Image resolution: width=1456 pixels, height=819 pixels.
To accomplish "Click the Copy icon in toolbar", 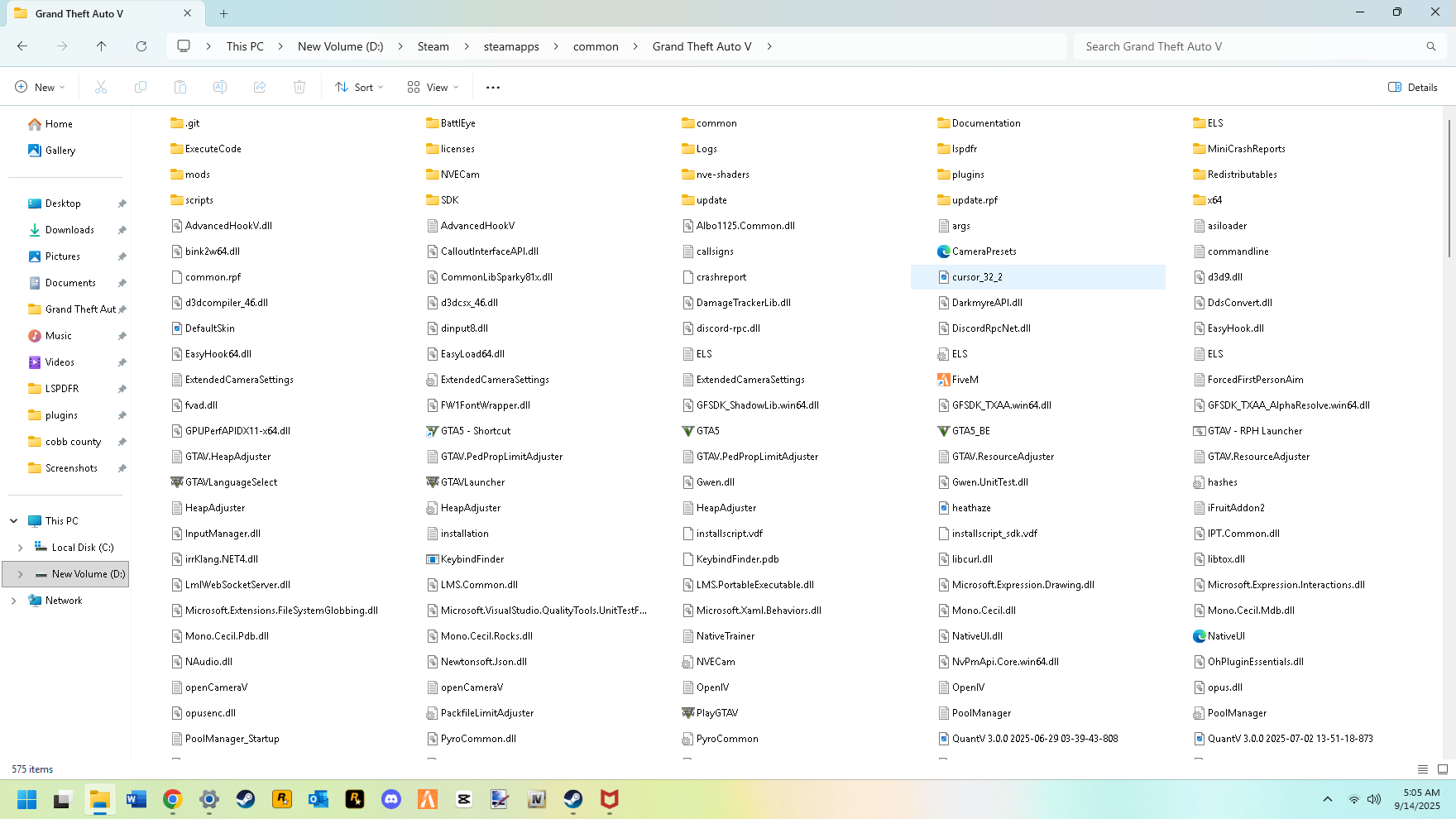I will point(141,87).
